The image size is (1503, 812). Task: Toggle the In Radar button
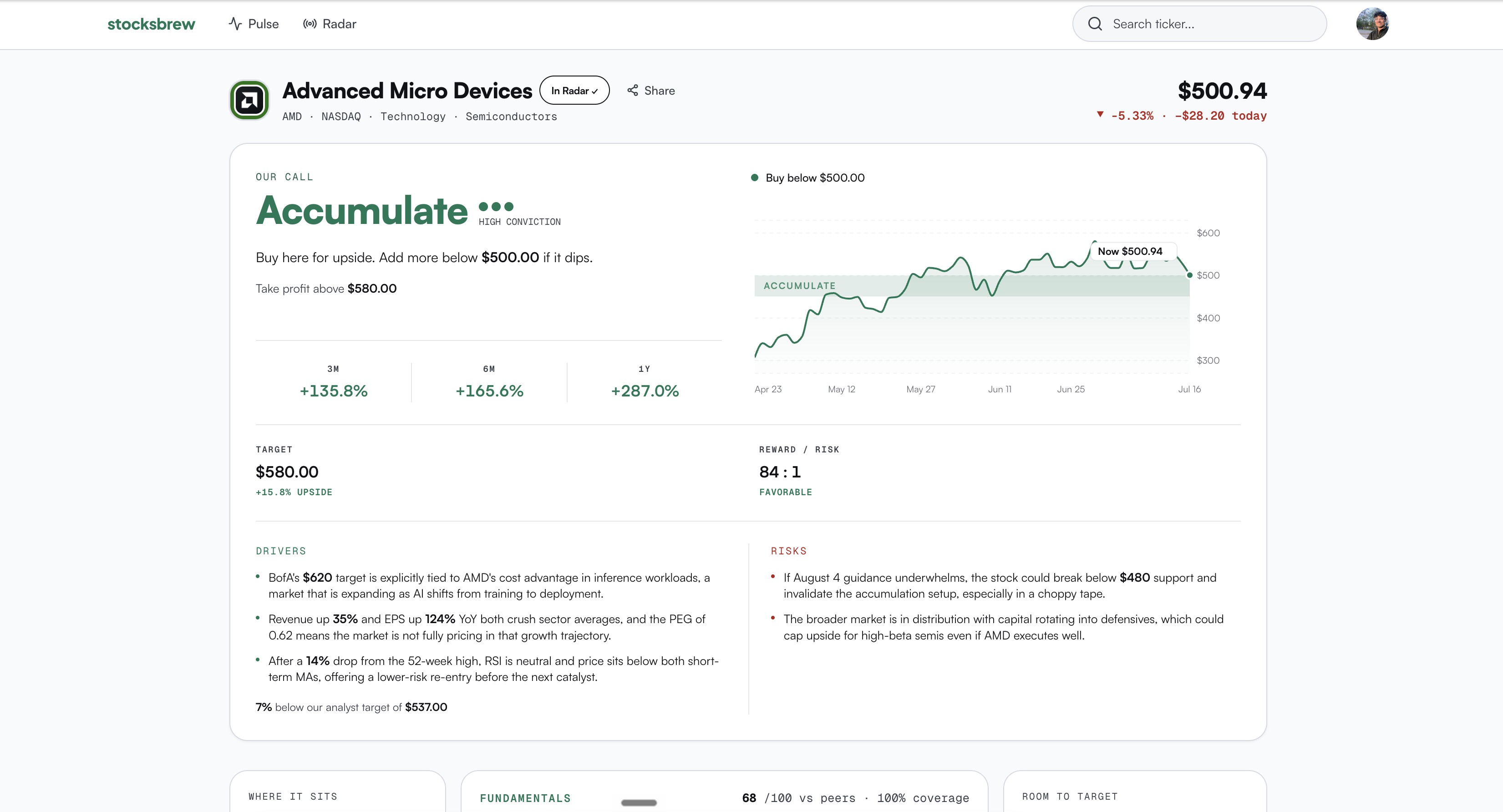[x=574, y=91]
